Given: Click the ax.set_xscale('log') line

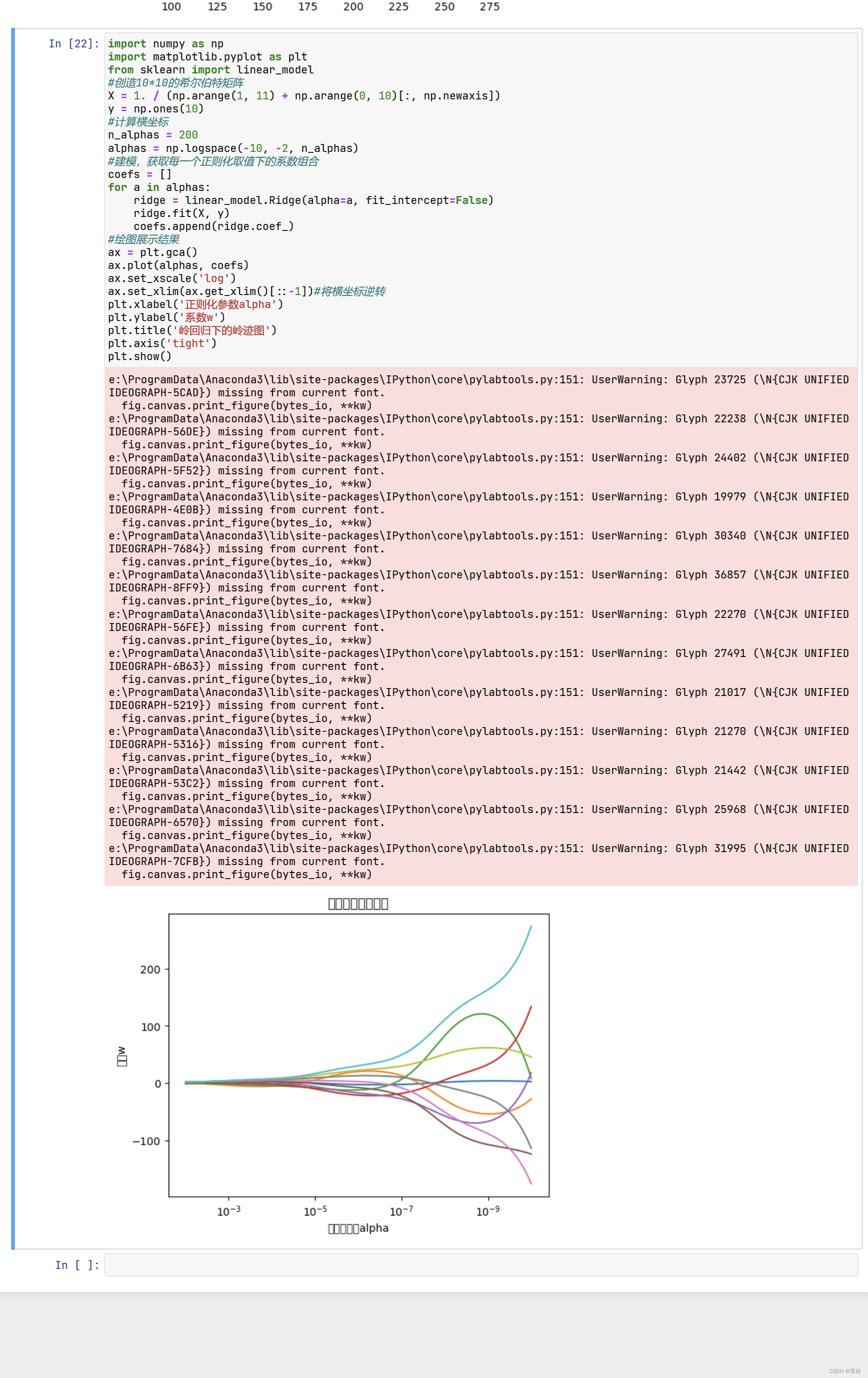Looking at the screenshot, I should pos(171,278).
